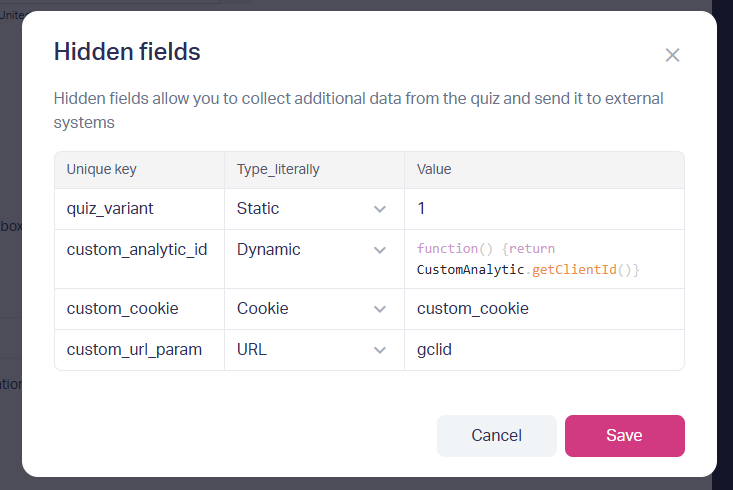
Task: Open the Static type dropdown
Action: [312, 209]
